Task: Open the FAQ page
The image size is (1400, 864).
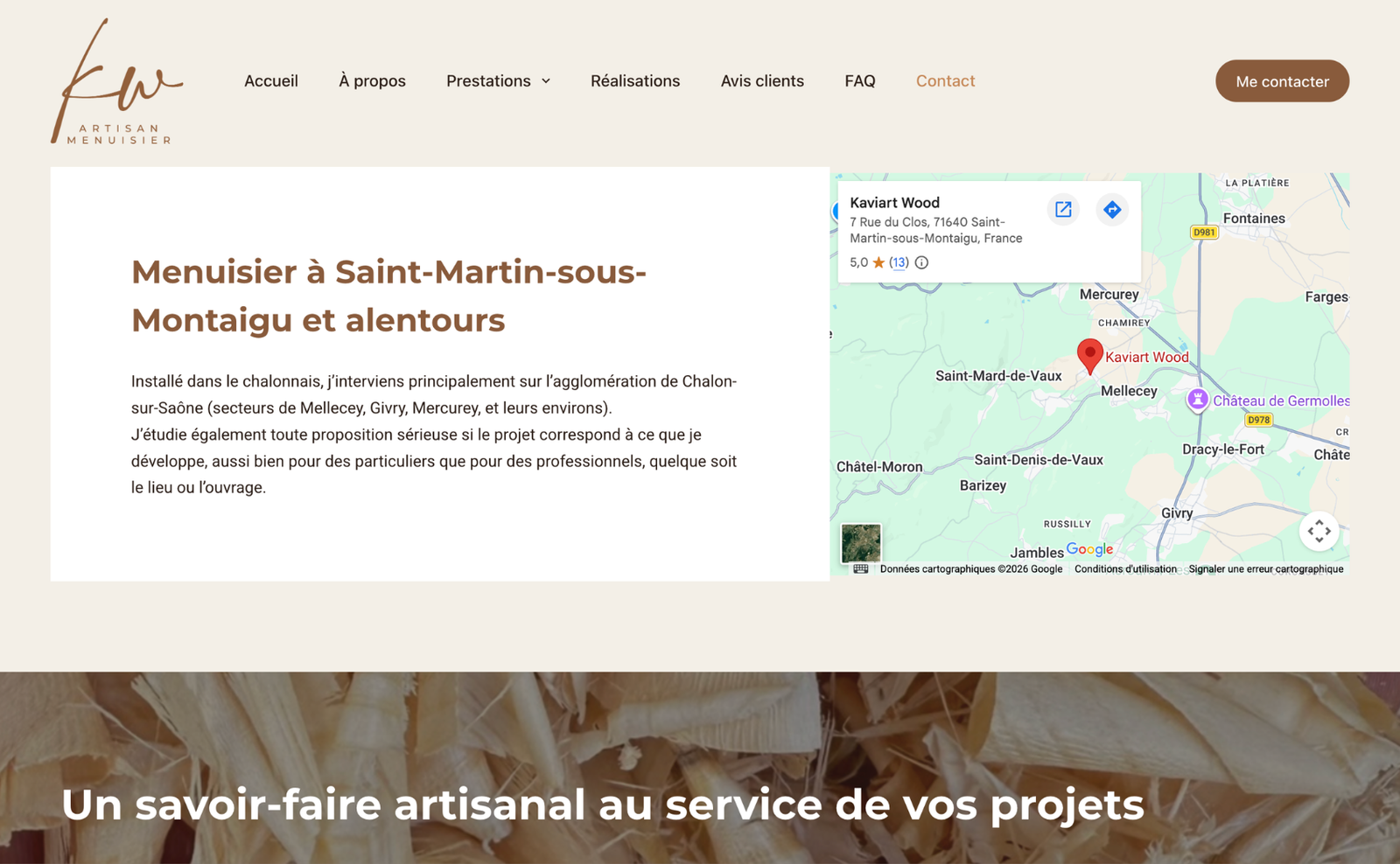Action: tap(859, 81)
